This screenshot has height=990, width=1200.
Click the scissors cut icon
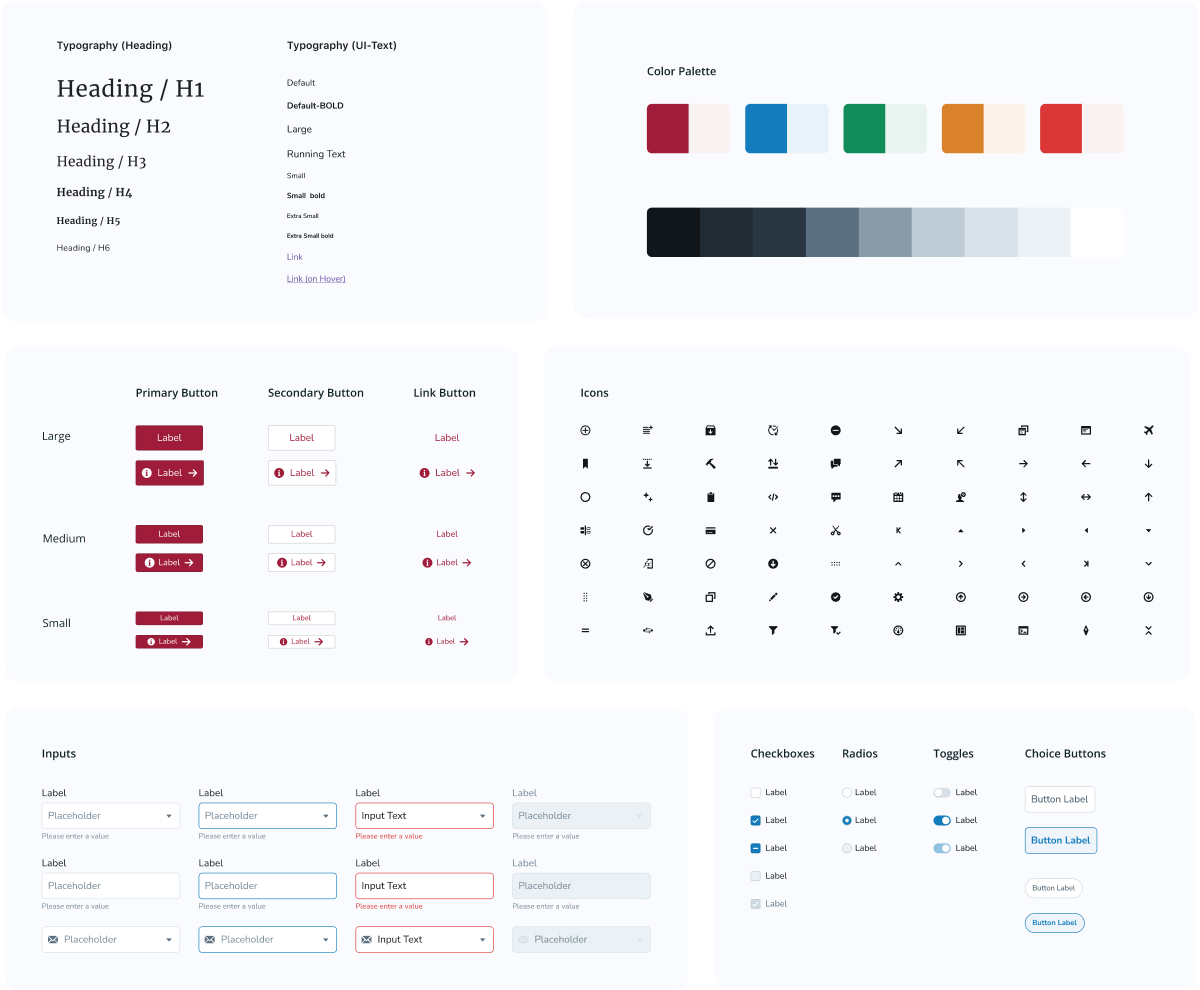tap(836, 530)
